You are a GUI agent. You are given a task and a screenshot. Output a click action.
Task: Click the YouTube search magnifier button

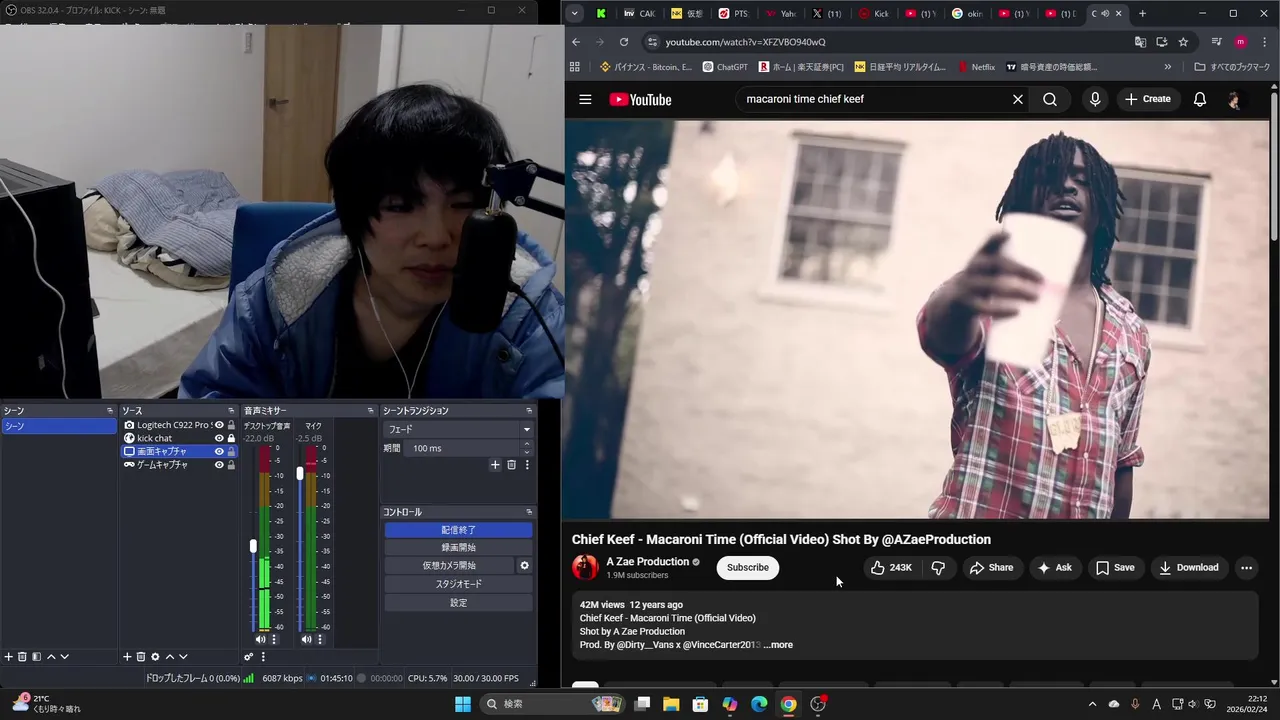(1050, 99)
